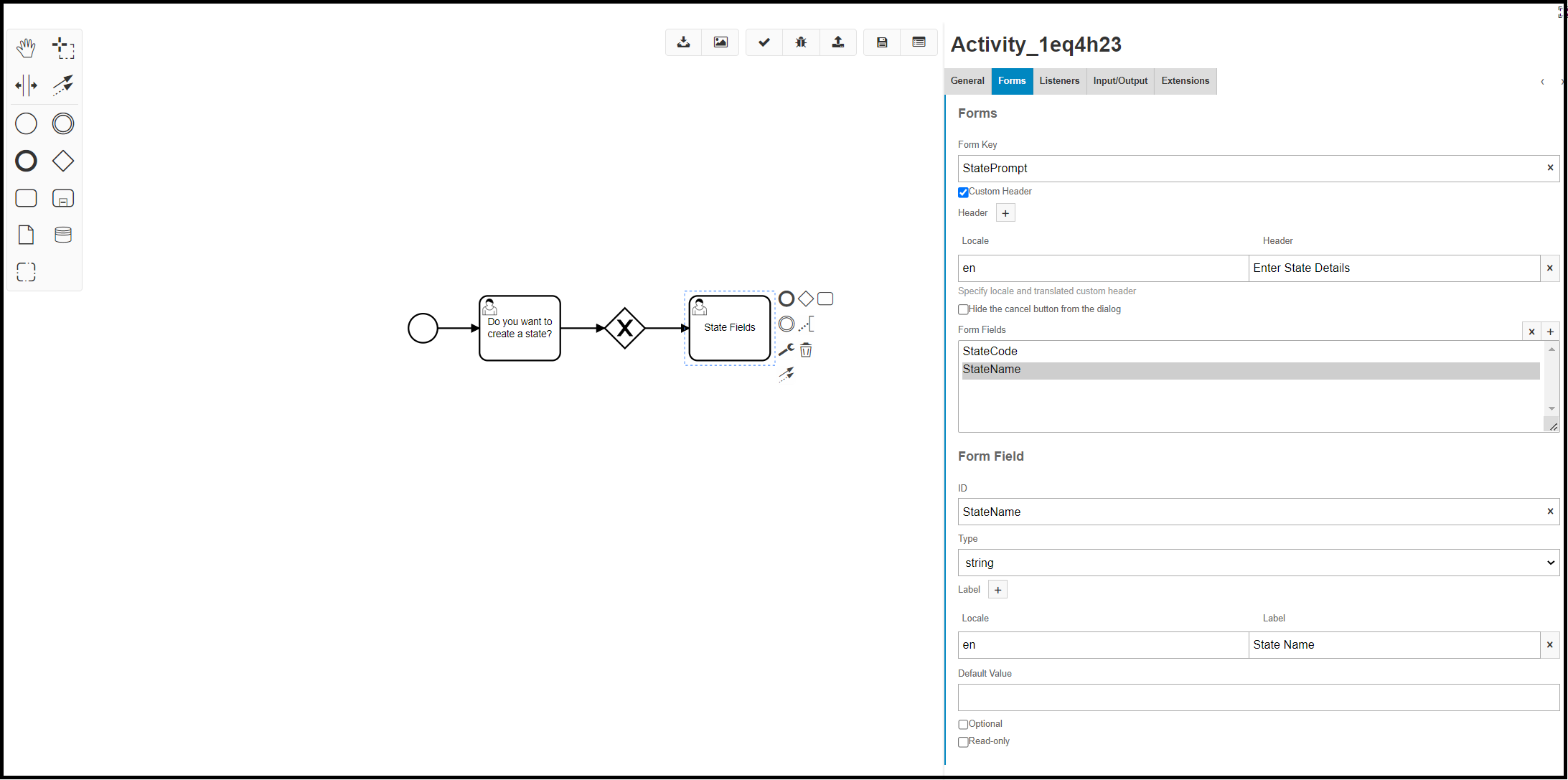Image resolution: width=1568 pixels, height=780 pixels.
Task: Open wrench change-type icon on State Fields
Action: 787,350
